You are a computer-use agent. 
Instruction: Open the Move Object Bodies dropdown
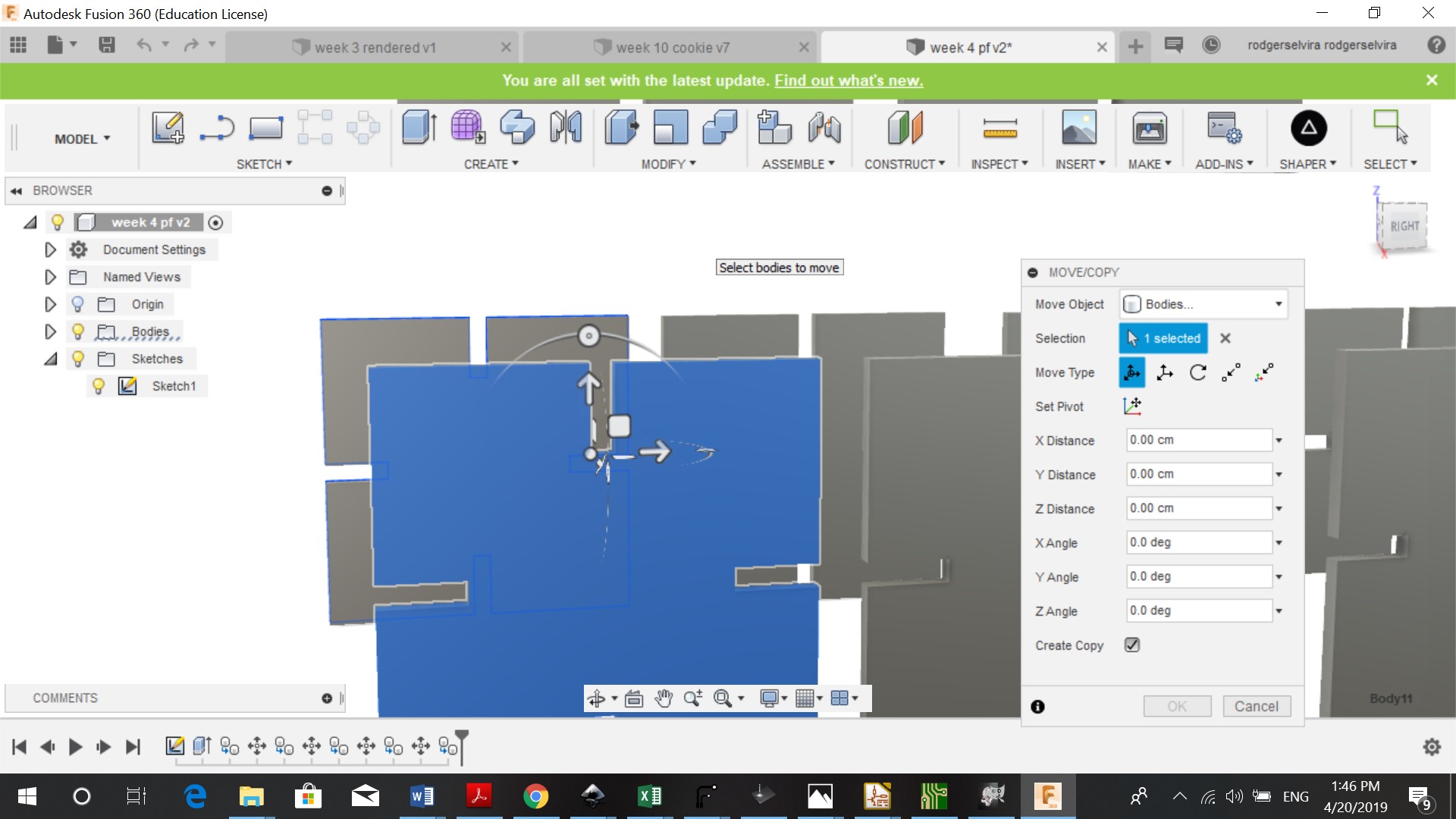[1203, 304]
